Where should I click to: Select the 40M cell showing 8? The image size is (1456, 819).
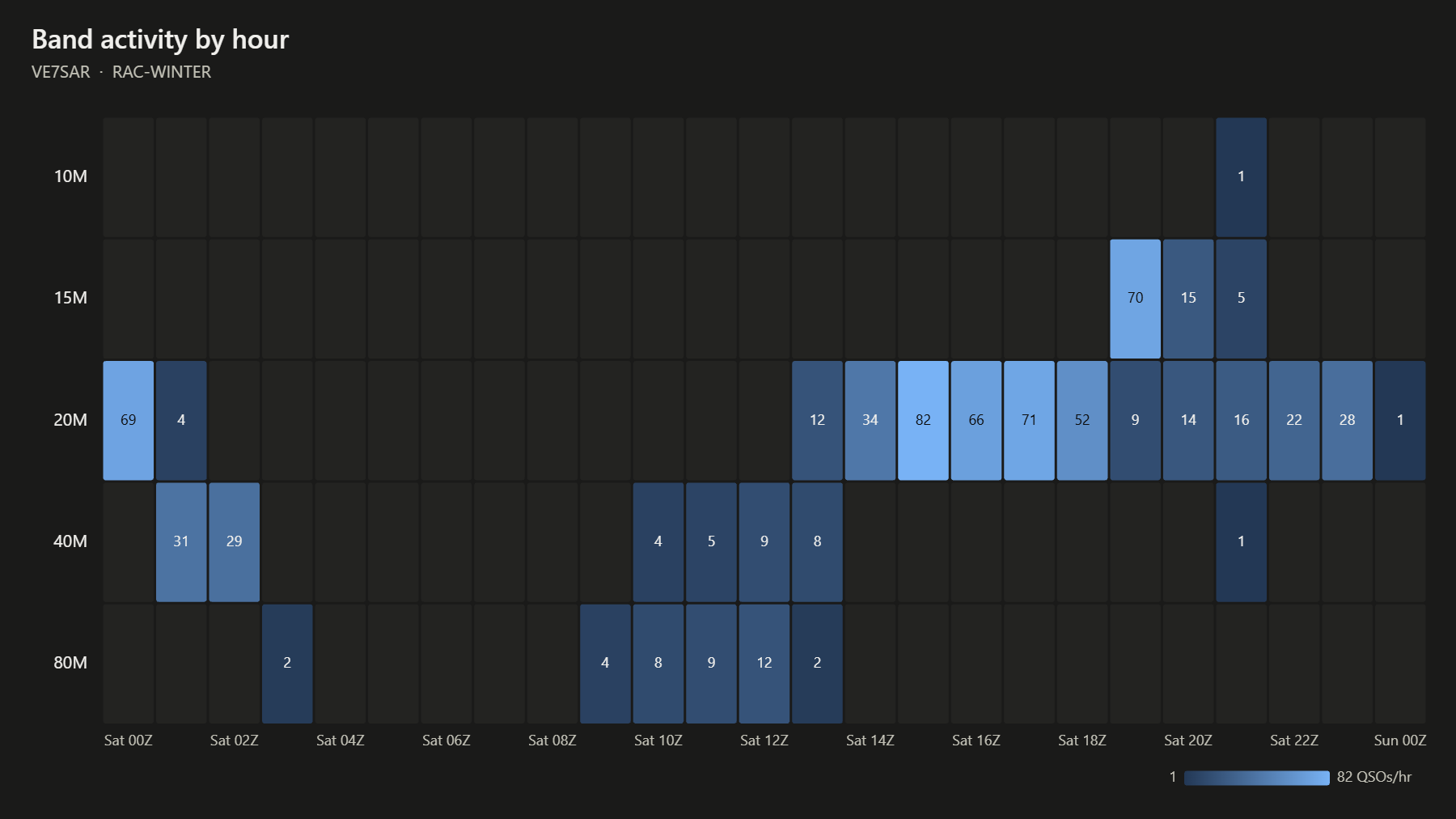tap(817, 541)
